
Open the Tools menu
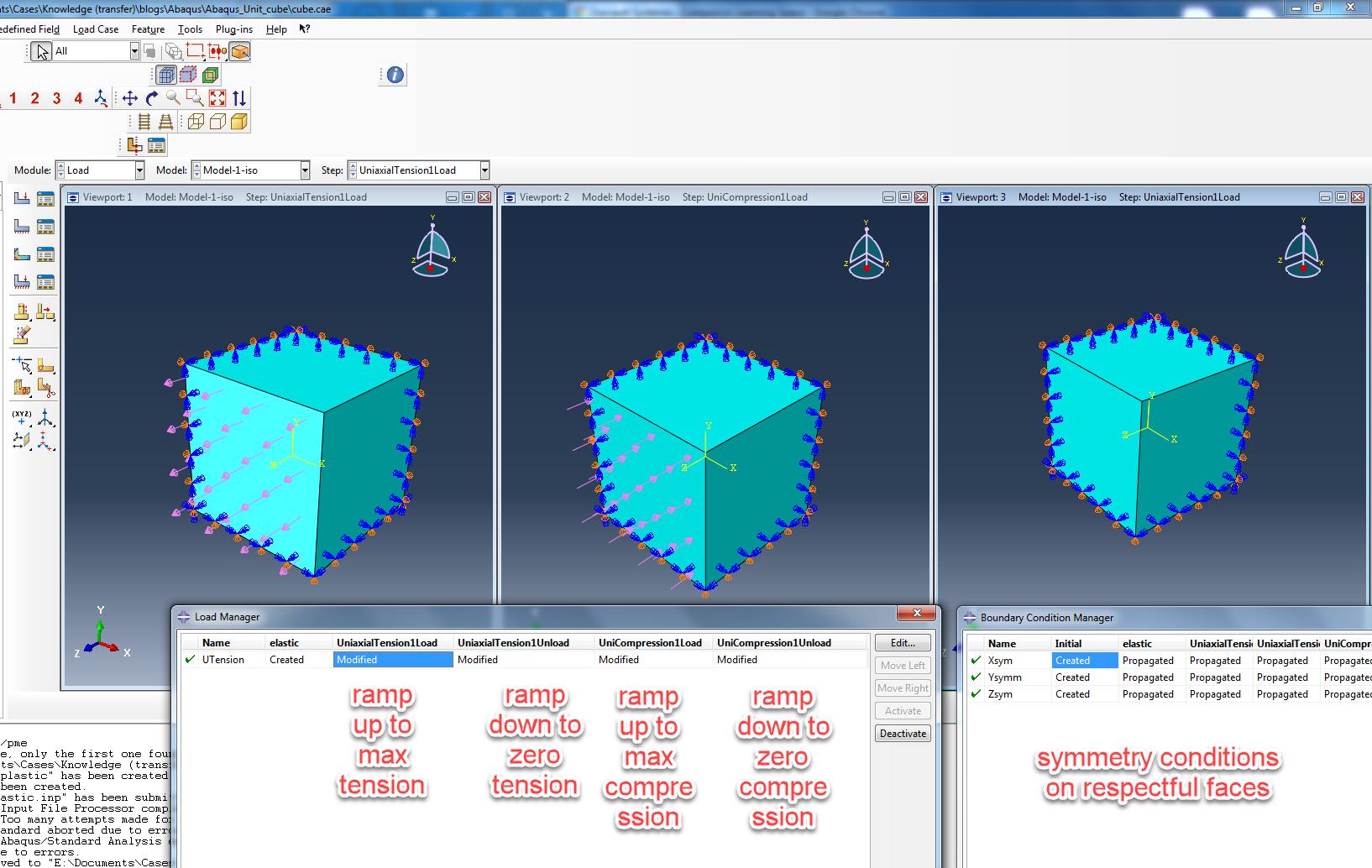190,29
